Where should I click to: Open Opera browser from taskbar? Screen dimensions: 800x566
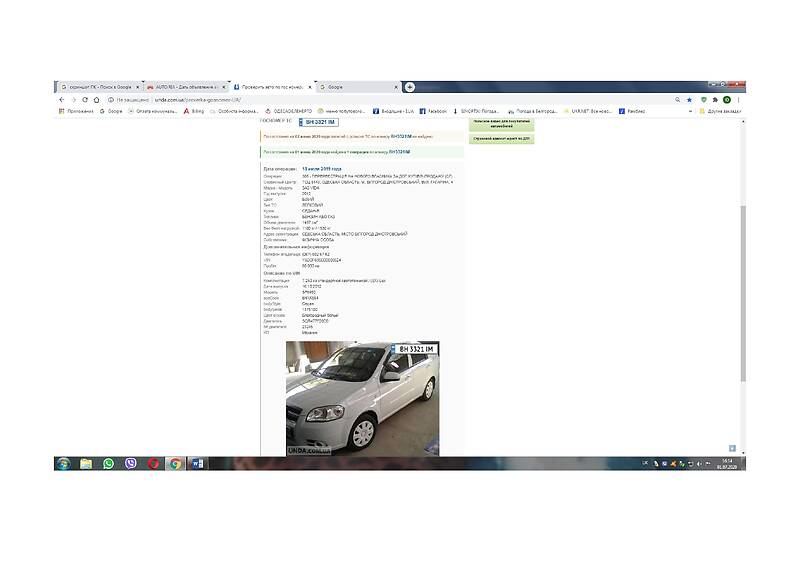pyautogui.click(x=153, y=463)
